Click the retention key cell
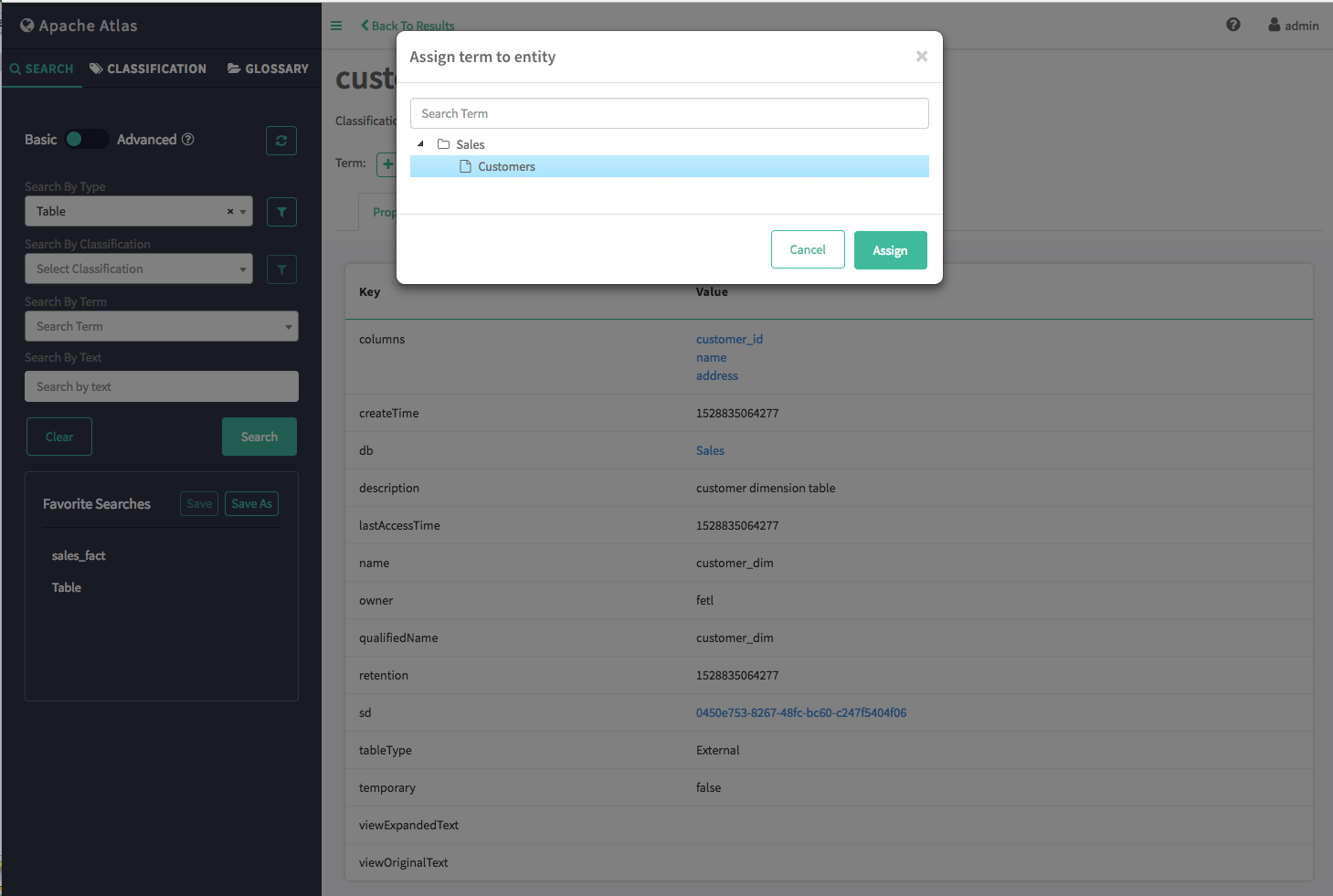This screenshot has height=896, width=1333. coord(384,675)
